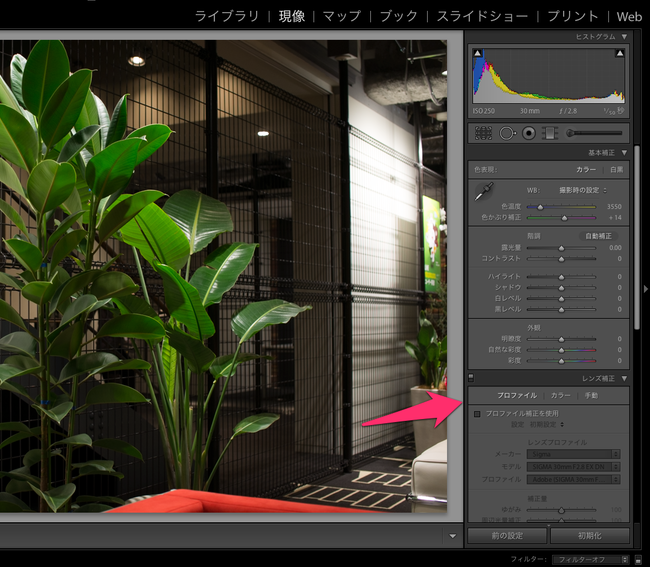Toggle highlight clipping indicator in histogram
Image resolution: width=650 pixels, height=567 pixels.
coord(620,53)
